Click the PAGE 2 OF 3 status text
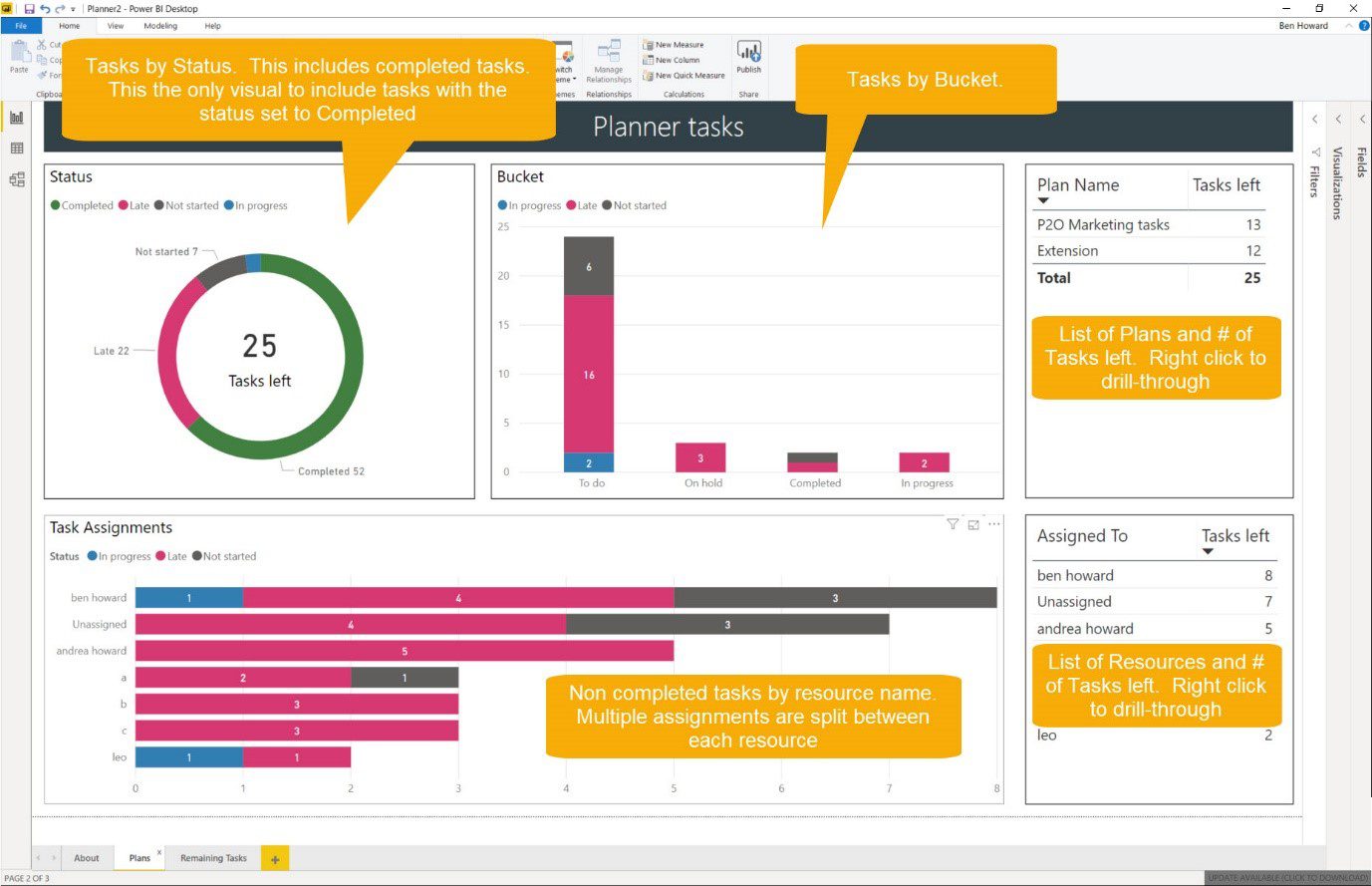The height and width of the screenshot is (886, 1372). point(27,878)
